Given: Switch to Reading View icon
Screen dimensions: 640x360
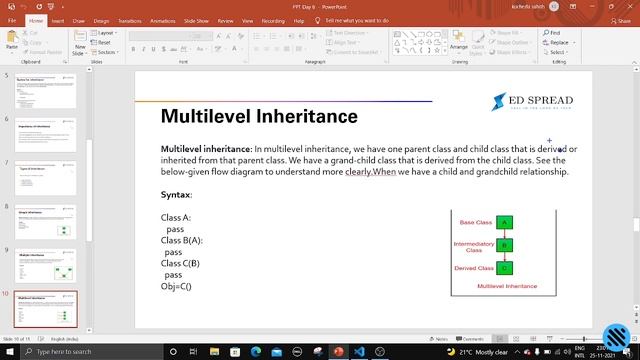Looking at the screenshot, I should coord(533,339).
